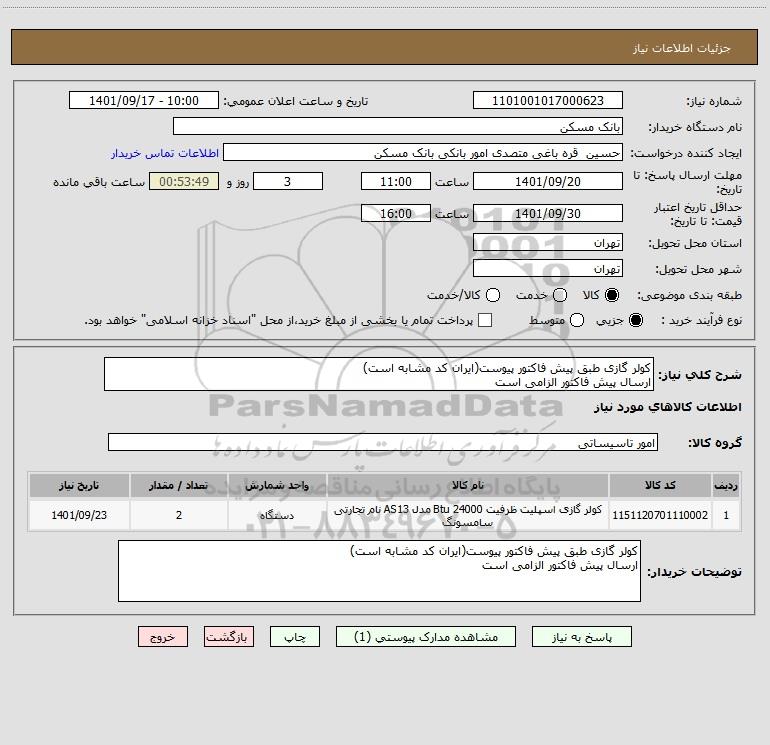Click product name cell کولر گازی اسپلیت
This screenshot has height=745, width=770.
click(x=468, y=515)
